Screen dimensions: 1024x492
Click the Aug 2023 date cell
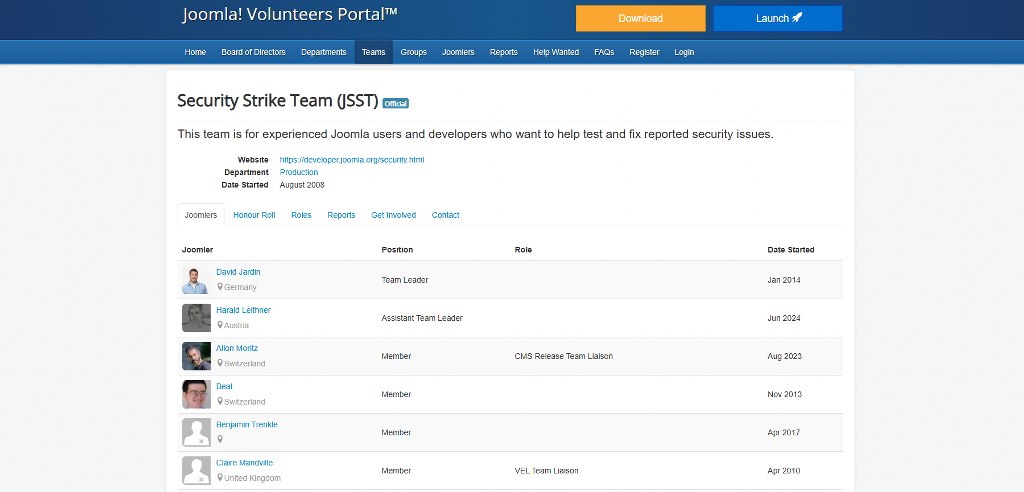(784, 356)
